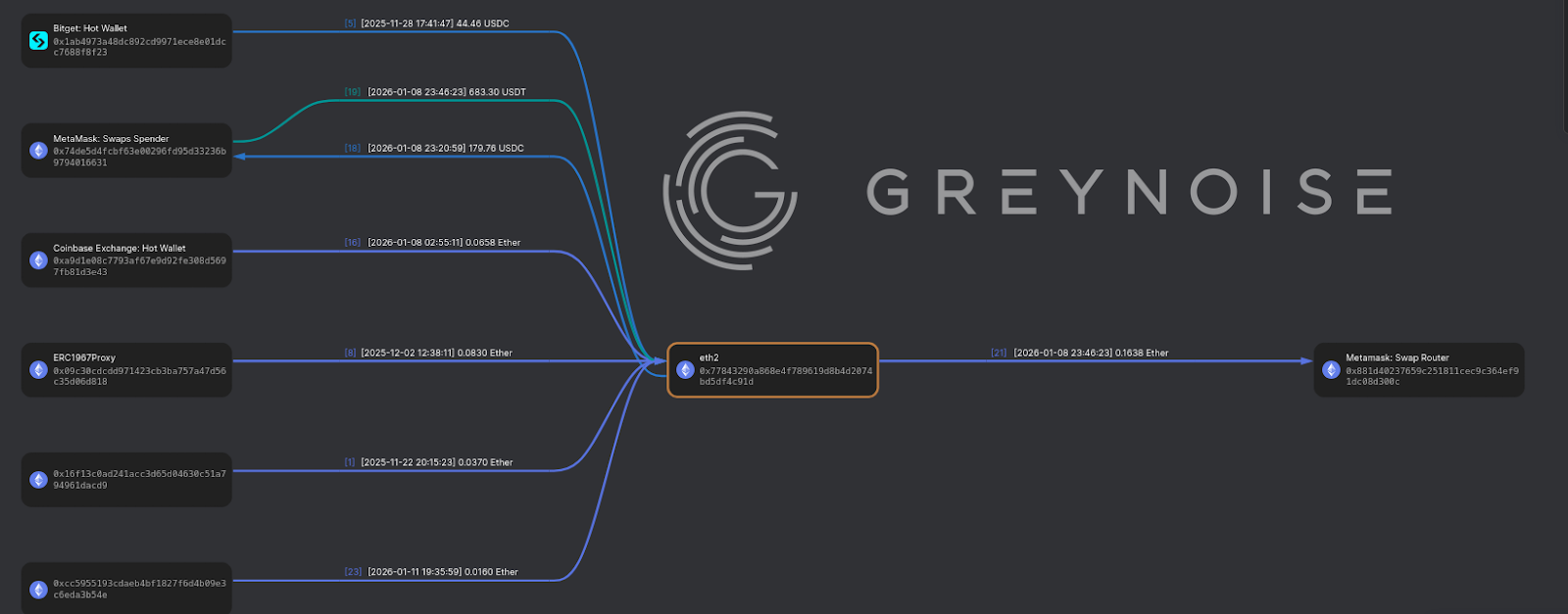
Task: Open transaction index [23] on the 0.0160 Ether edge
Action: (353, 572)
